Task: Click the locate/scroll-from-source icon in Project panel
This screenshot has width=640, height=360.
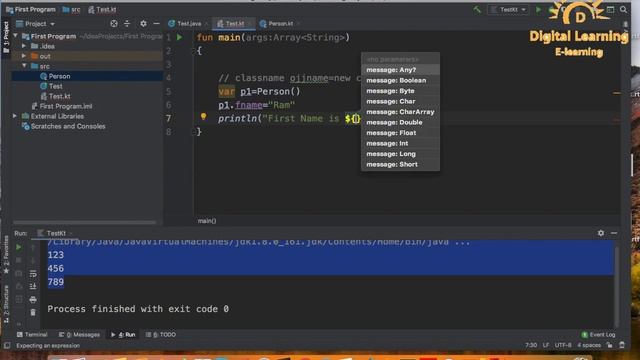Action: pyautogui.click(x=114, y=24)
